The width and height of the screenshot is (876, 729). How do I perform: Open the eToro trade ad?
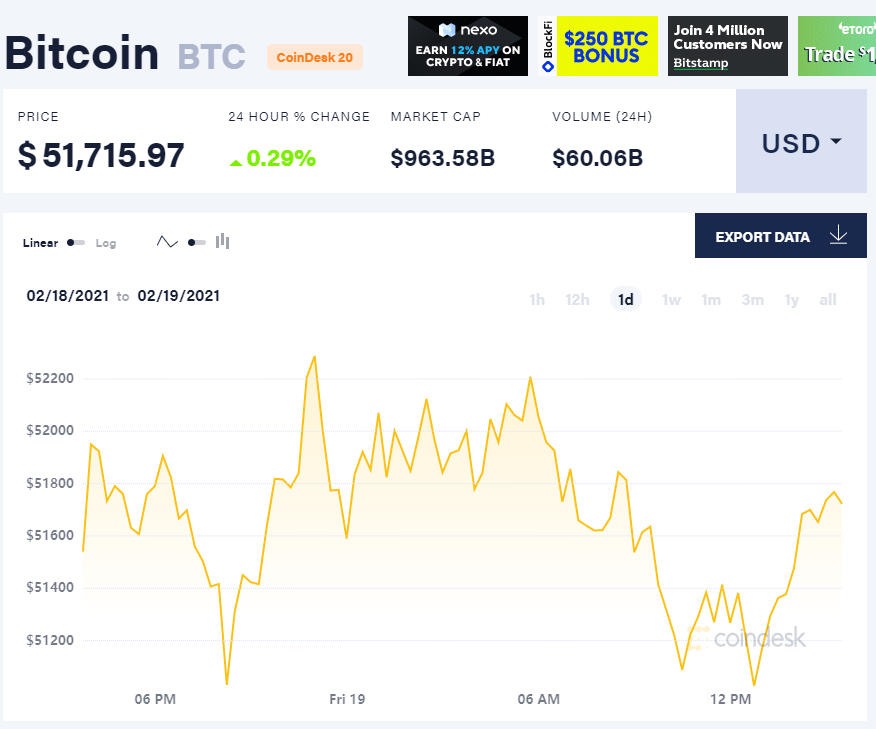836,46
